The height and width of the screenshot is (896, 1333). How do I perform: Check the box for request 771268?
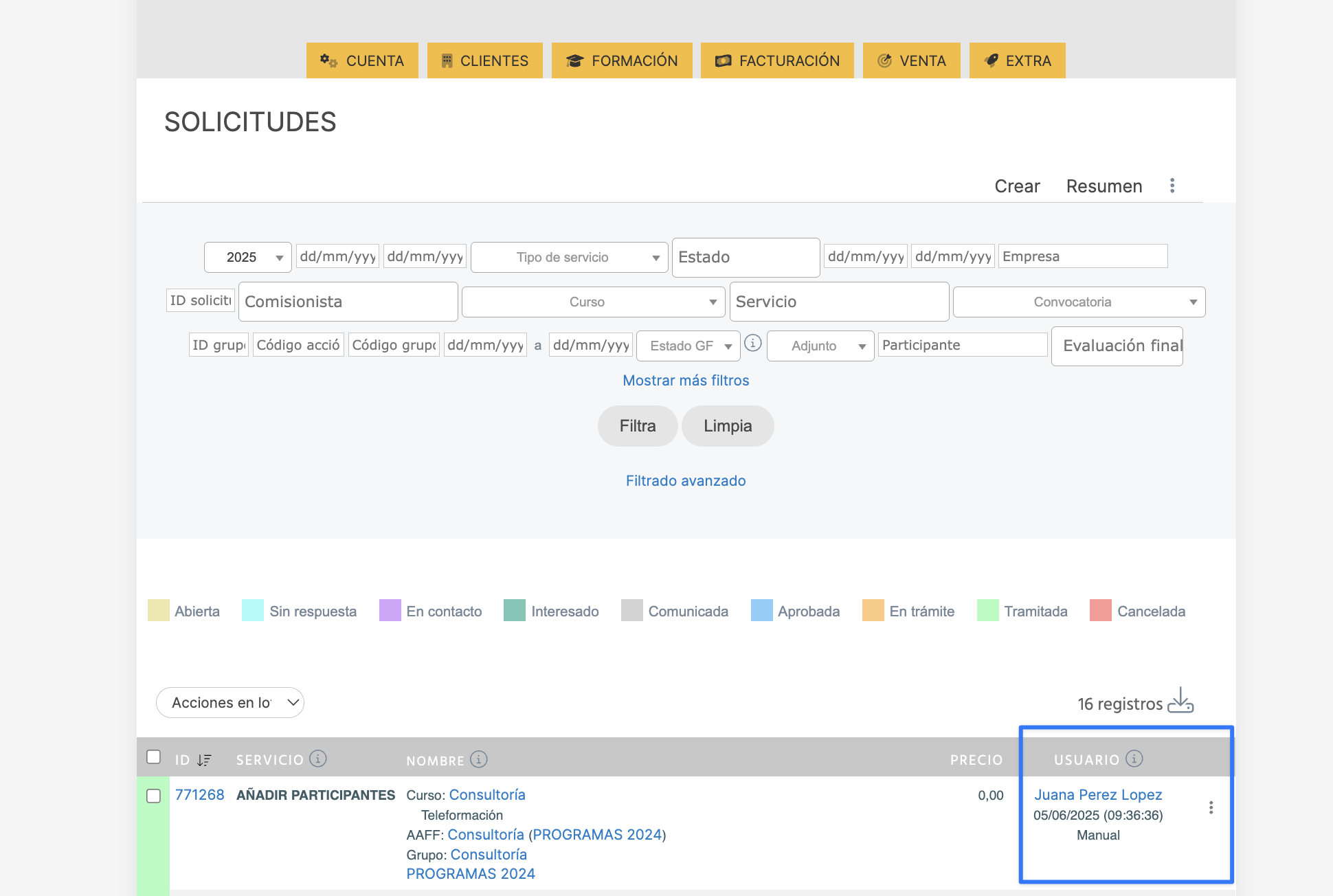click(x=154, y=796)
